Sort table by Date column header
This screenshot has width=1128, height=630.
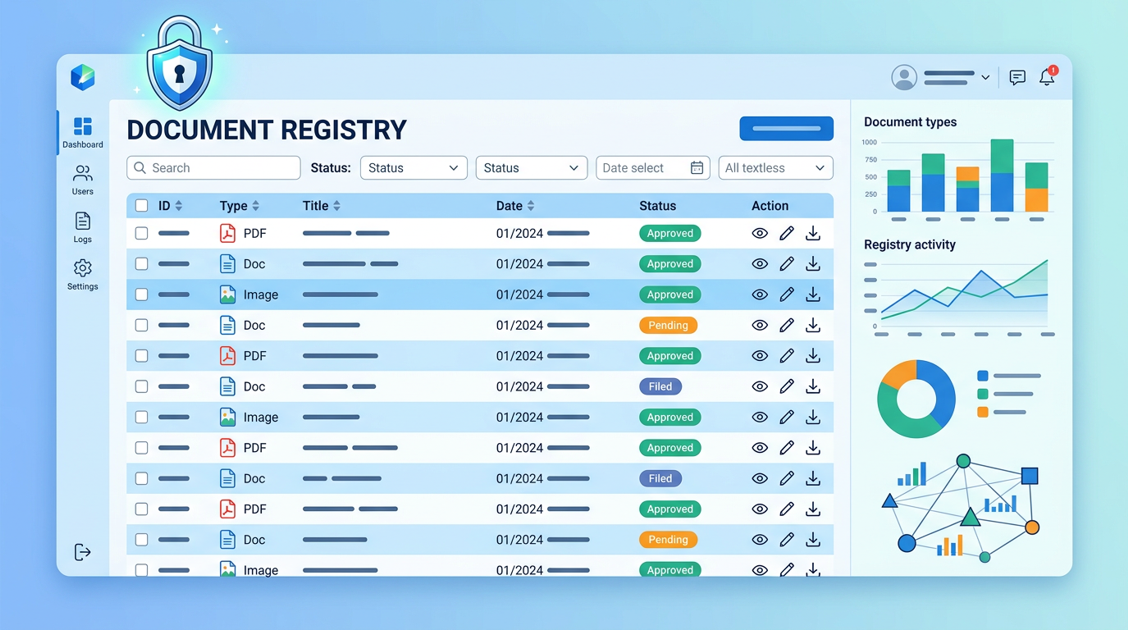point(515,206)
